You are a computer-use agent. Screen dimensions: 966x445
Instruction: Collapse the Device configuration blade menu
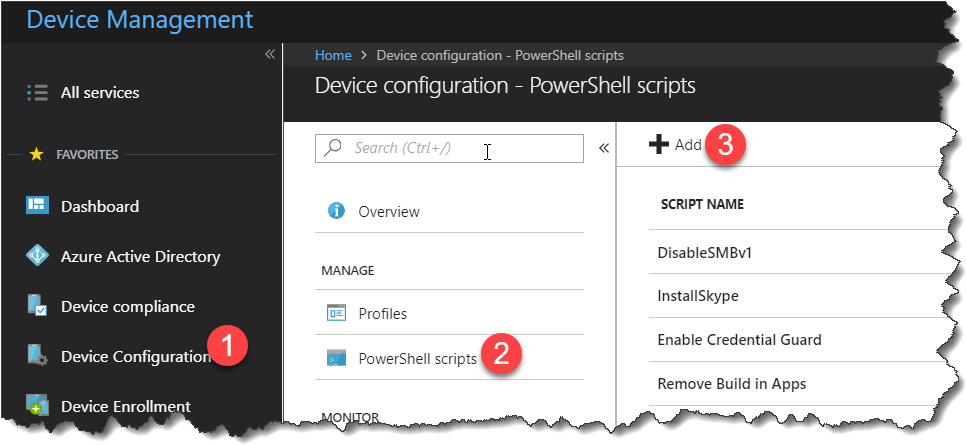coord(603,148)
